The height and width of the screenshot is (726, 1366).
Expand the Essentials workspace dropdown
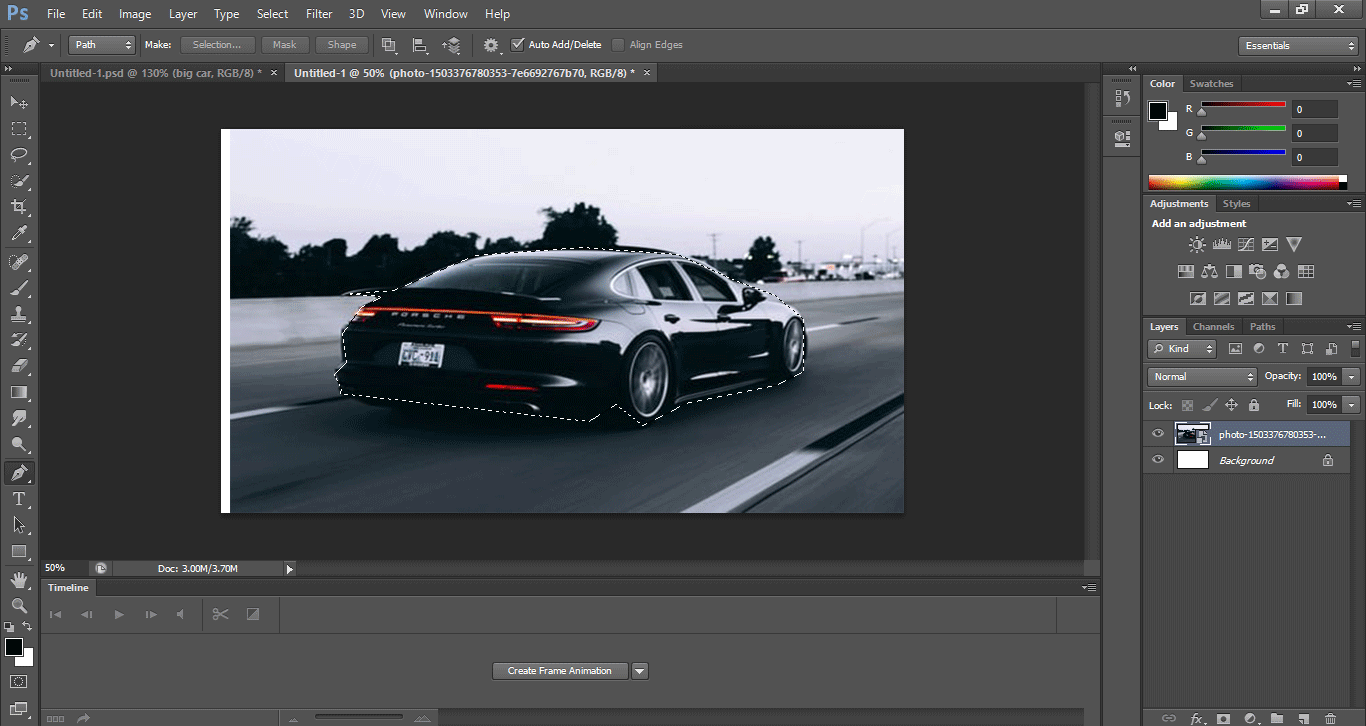point(1296,46)
